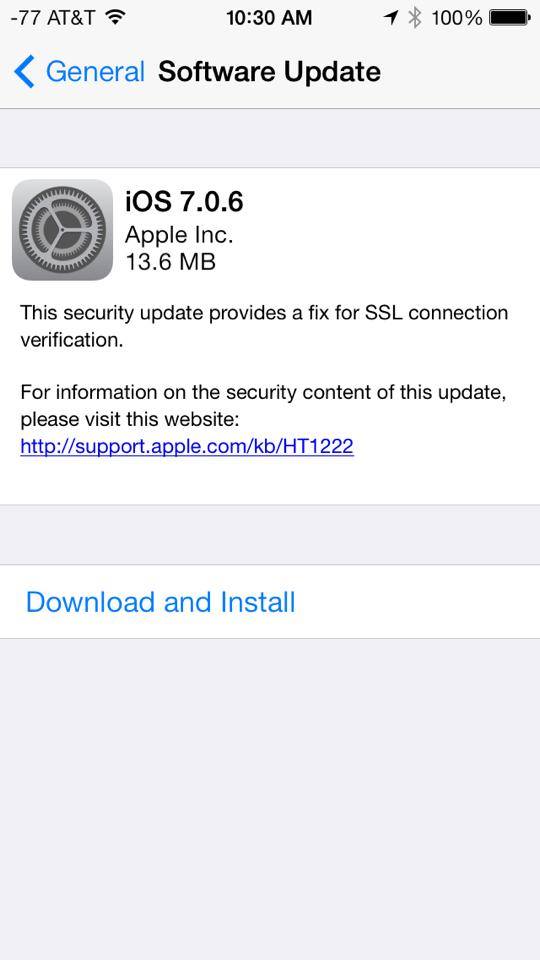540x960 pixels.
Task: Tap the -77 signal strength indicator
Action: [24, 18]
